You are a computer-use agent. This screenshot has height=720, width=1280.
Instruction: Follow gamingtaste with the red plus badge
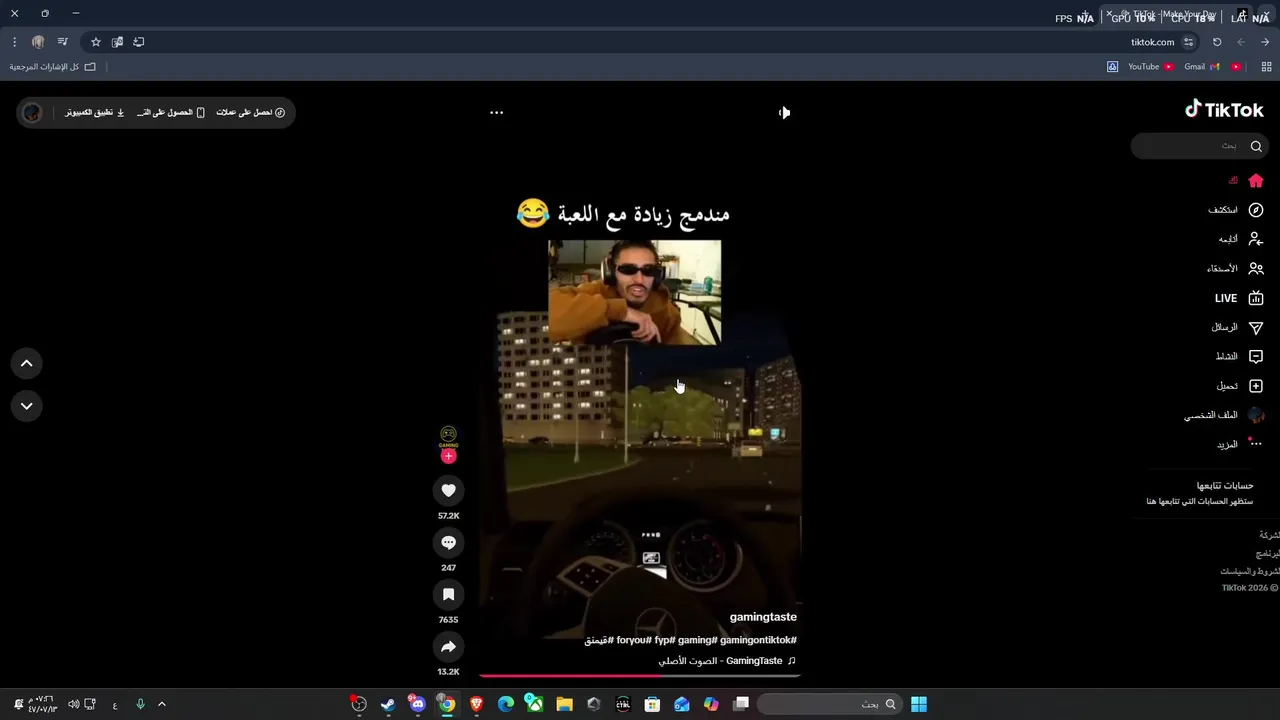(x=448, y=456)
